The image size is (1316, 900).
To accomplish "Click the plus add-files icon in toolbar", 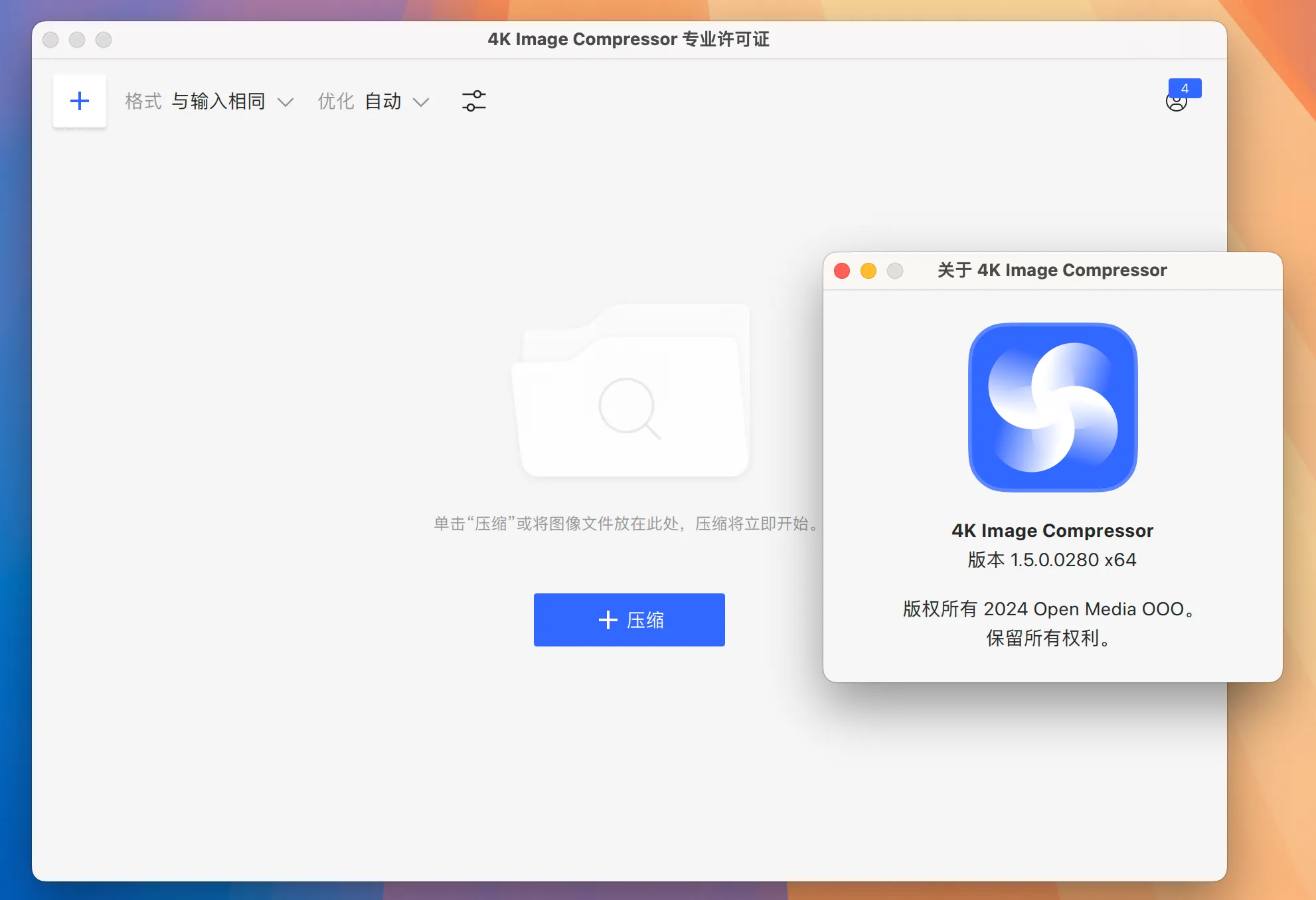I will (x=80, y=101).
